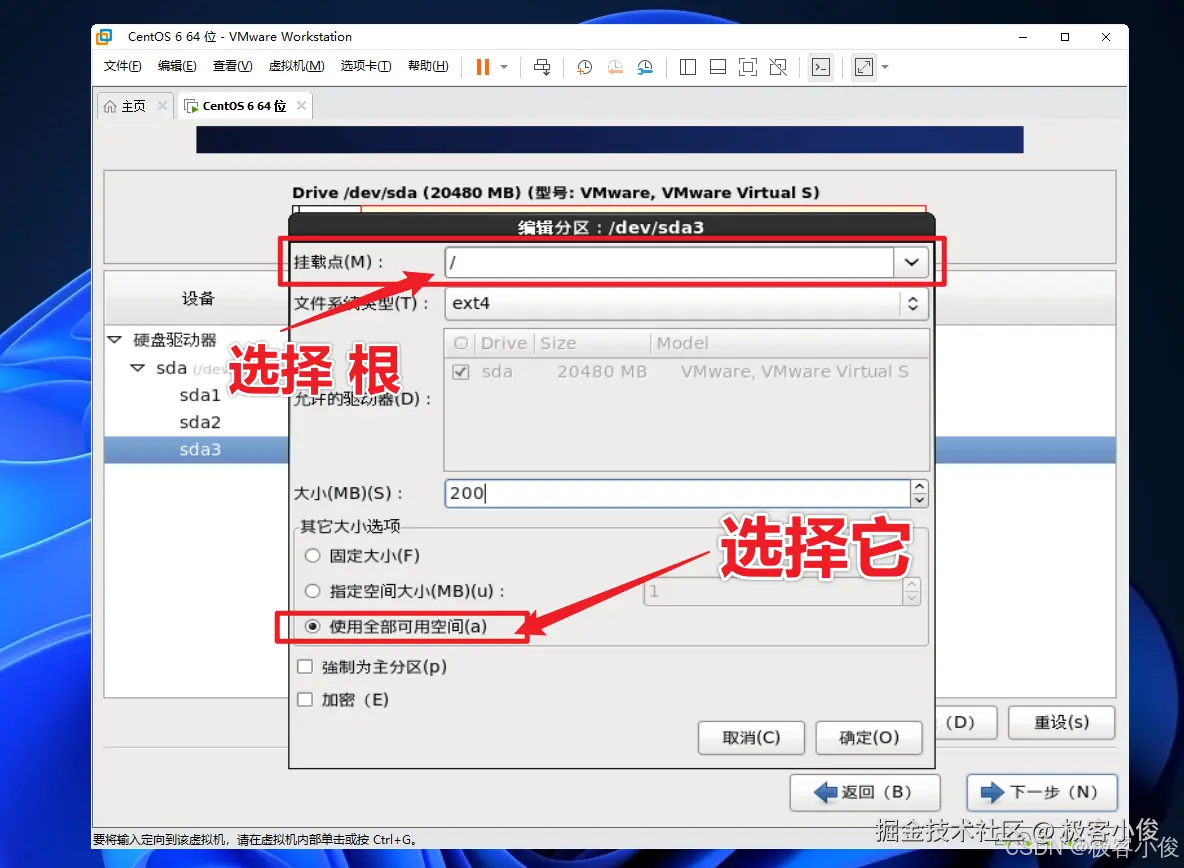The height and width of the screenshot is (868, 1184).
Task: Open the 虚拟机(M) menu
Action: pos(296,66)
